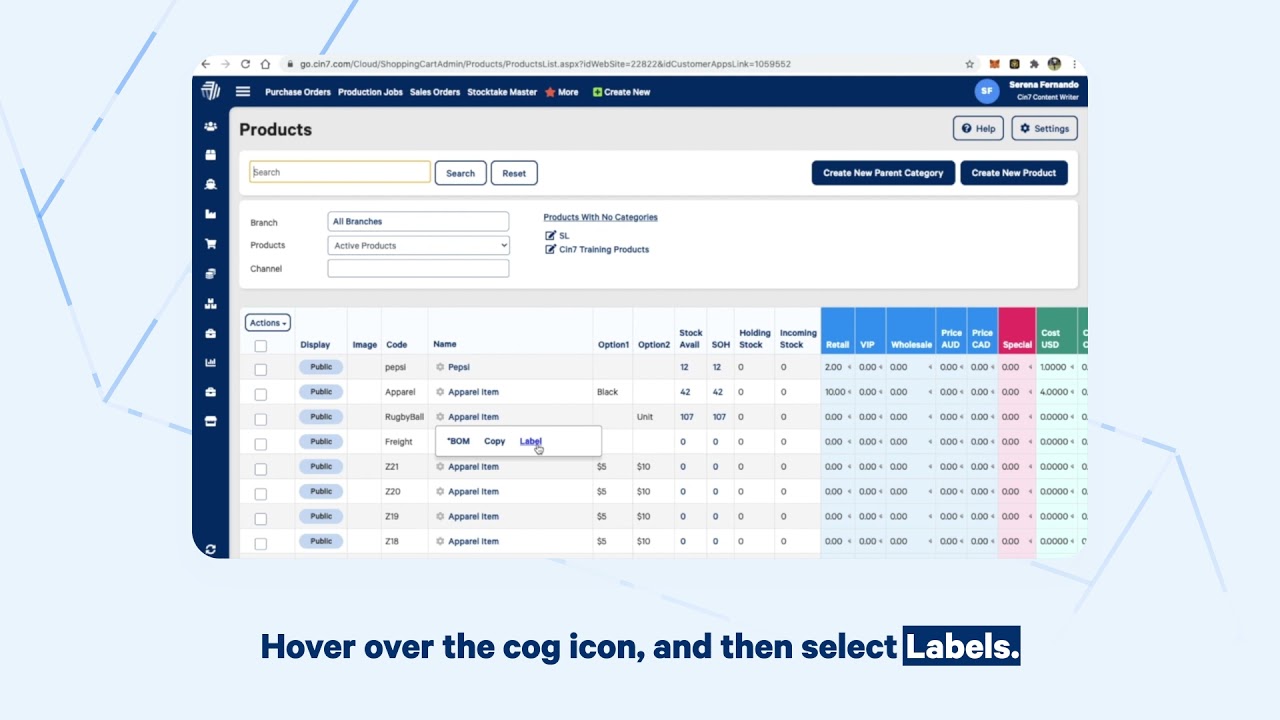The image size is (1280, 720).
Task: Open the bar chart reports sidebar icon
Action: click(210, 362)
